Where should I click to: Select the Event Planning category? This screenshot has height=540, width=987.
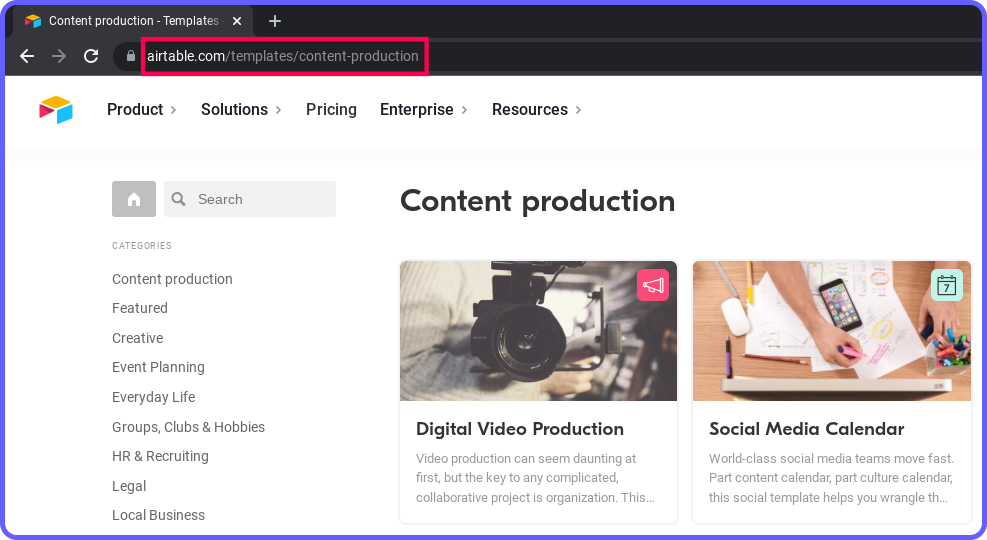pyautogui.click(x=158, y=367)
